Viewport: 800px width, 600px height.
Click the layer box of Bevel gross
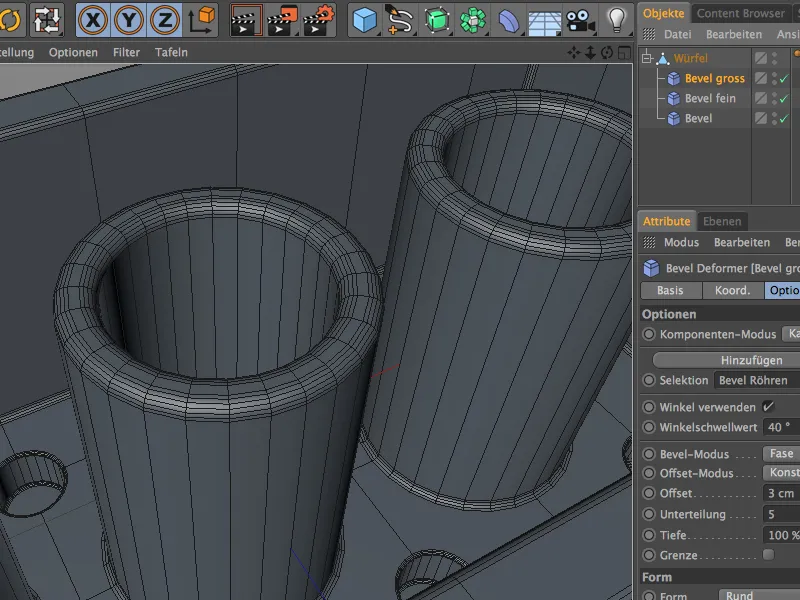coord(761,78)
